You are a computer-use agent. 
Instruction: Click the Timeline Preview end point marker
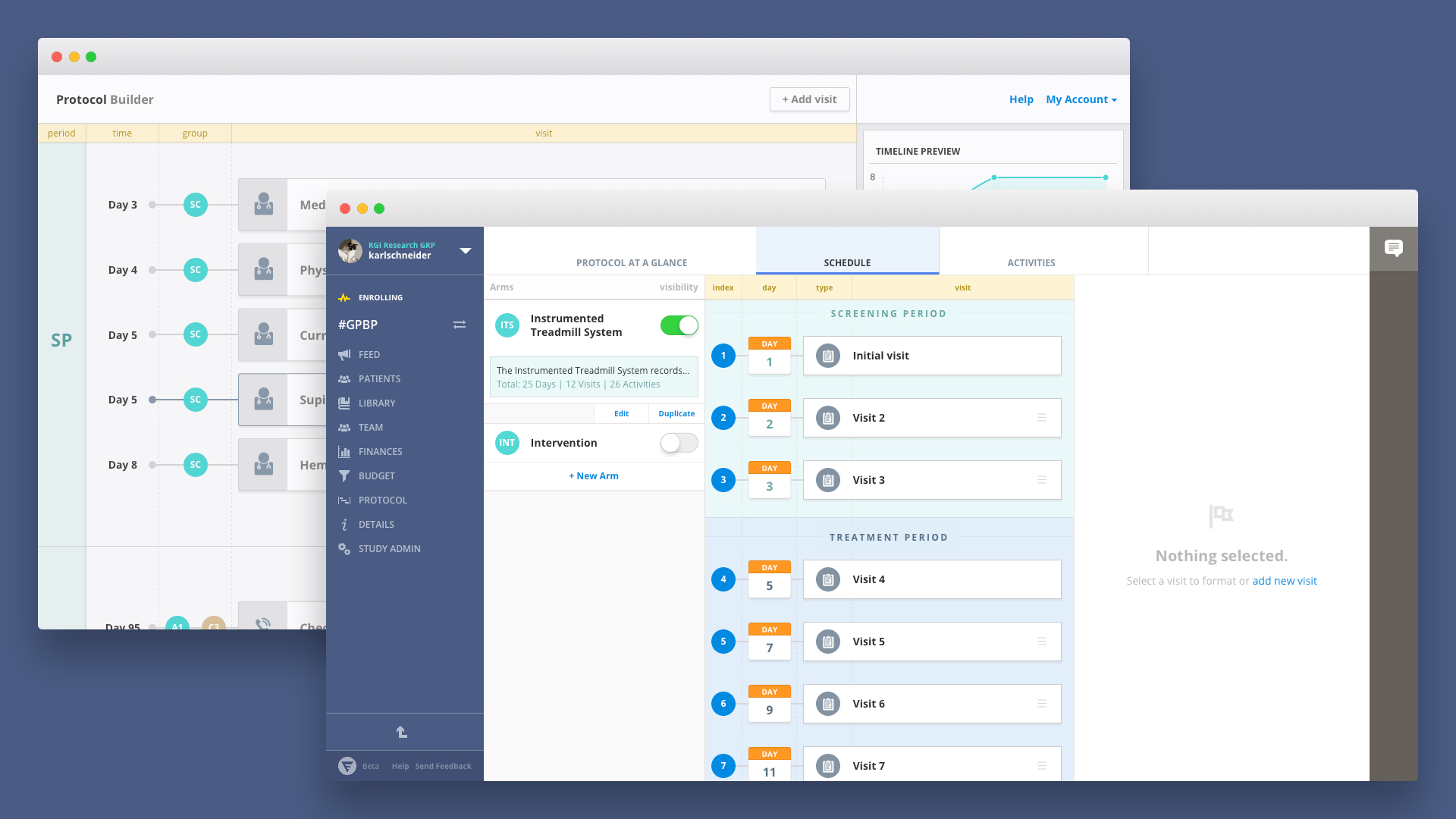(x=1106, y=177)
